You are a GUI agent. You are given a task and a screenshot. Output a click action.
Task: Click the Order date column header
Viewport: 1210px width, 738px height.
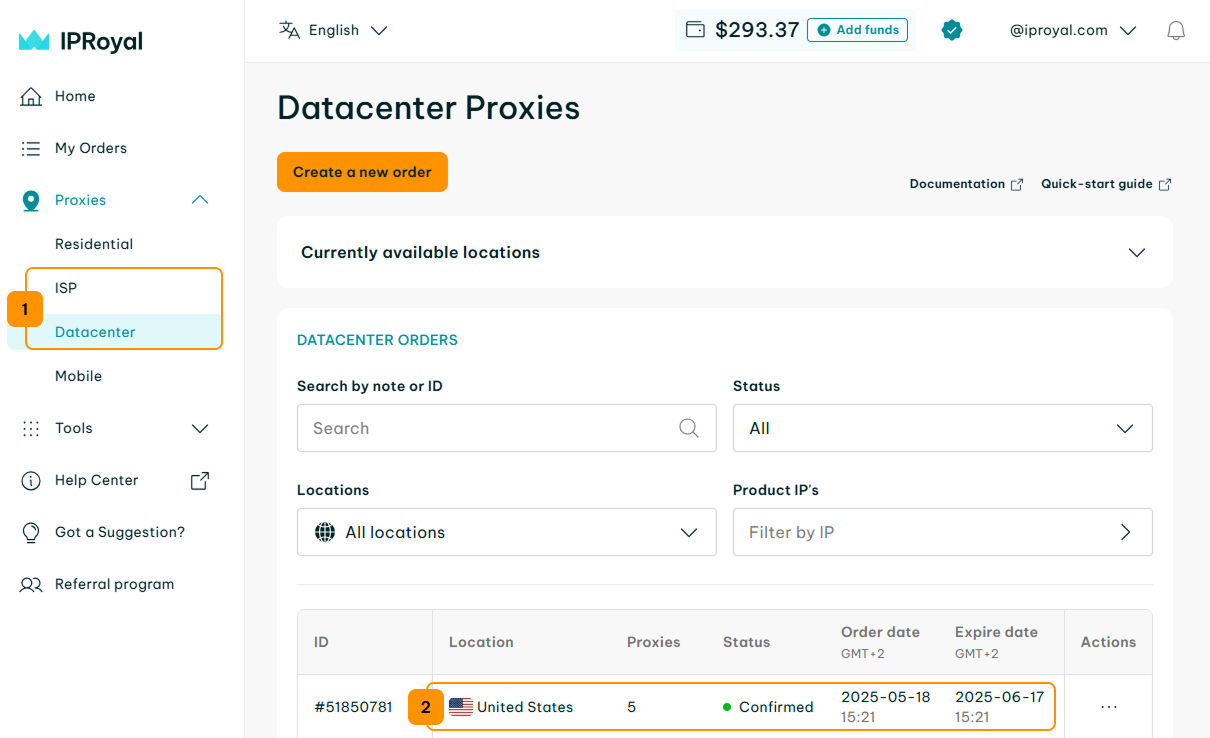coord(880,632)
